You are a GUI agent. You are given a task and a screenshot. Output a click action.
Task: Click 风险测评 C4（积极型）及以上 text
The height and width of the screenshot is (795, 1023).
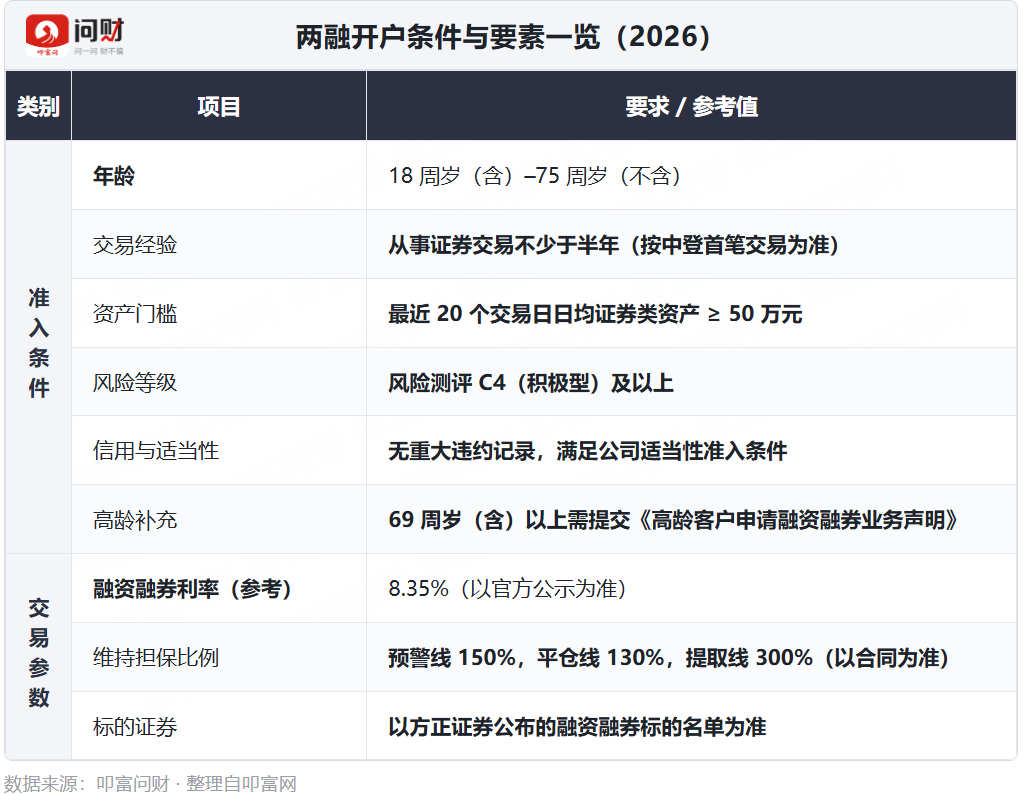[x=530, y=382]
